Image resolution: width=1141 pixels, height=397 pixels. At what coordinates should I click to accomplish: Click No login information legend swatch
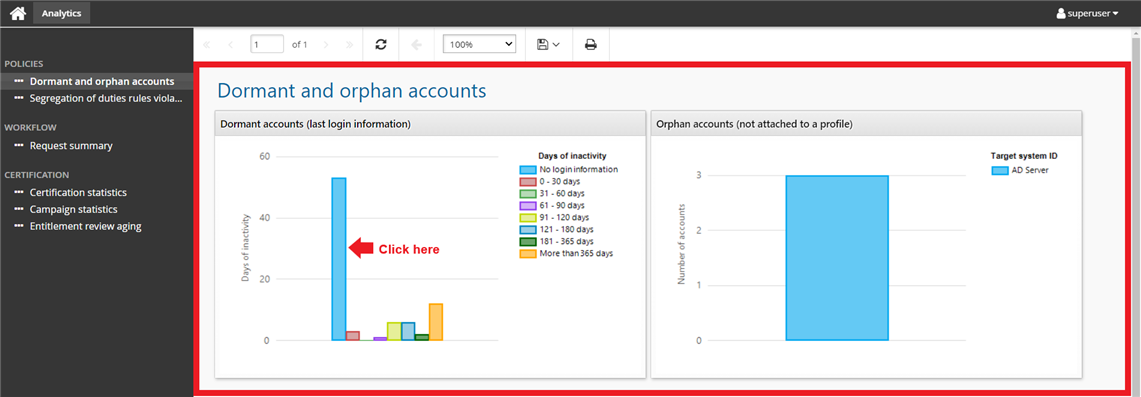528,169
